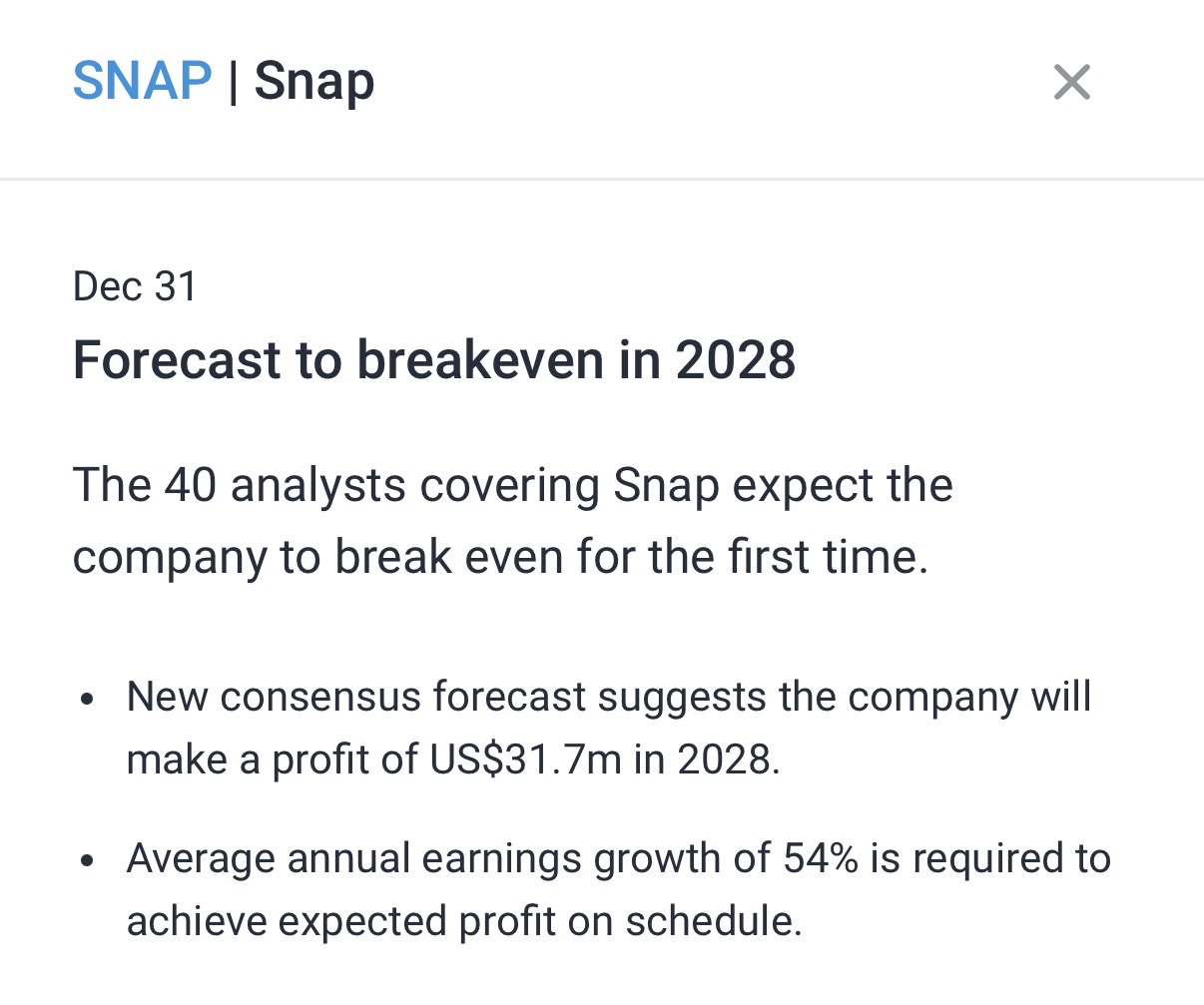Click "break even for the first time" phrase
This screenshot has width=1204, height=1005.
[631, 557]
